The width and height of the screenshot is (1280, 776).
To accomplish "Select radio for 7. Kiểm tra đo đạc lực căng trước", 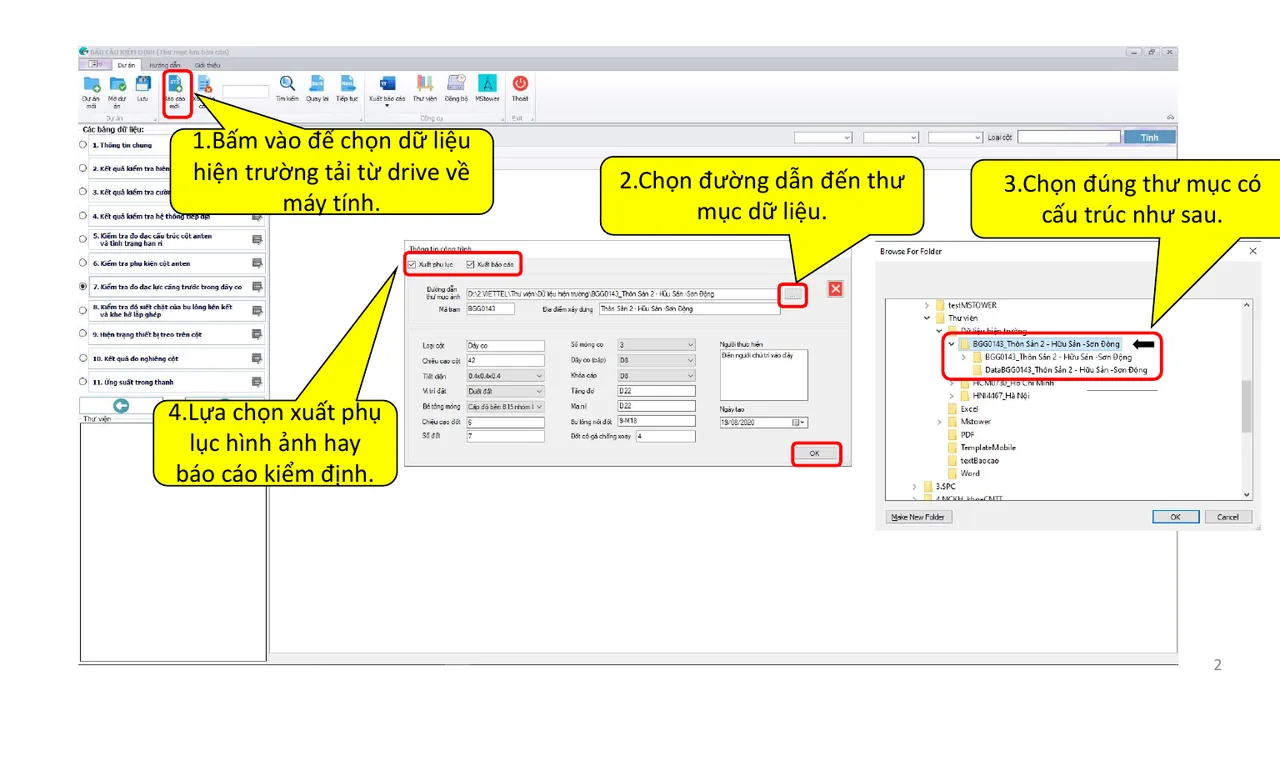I will coord(83,286).
